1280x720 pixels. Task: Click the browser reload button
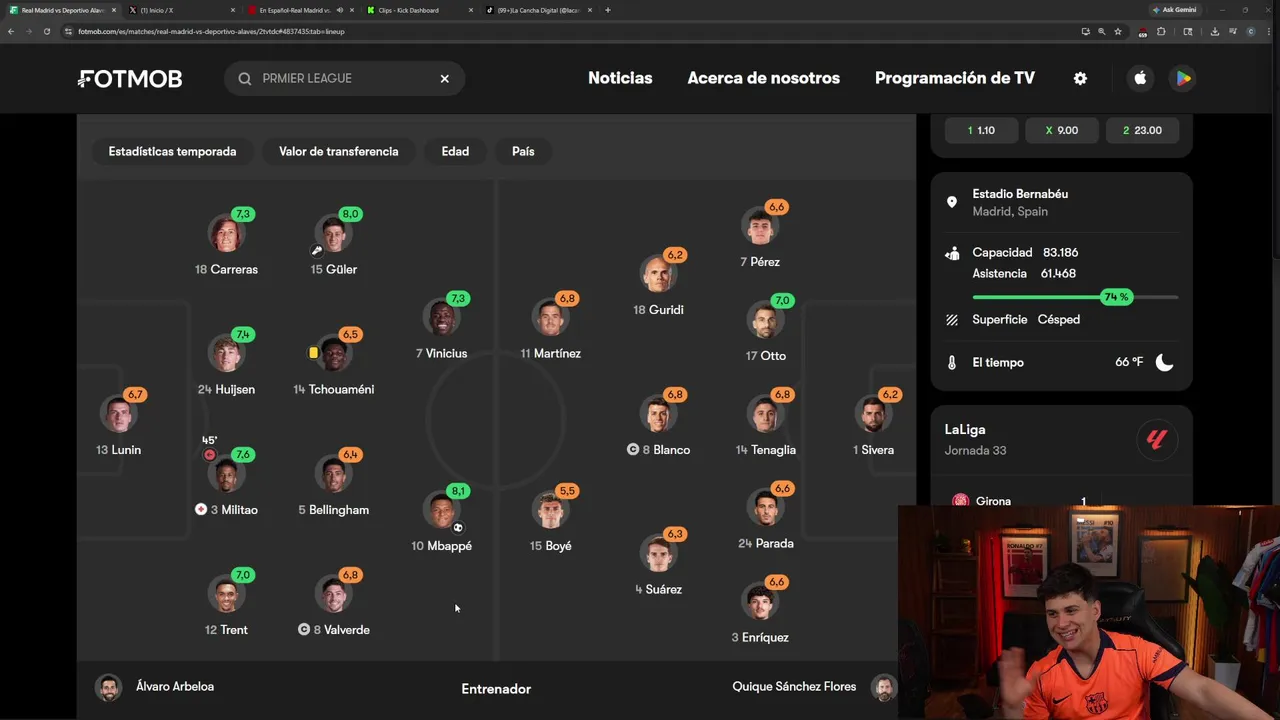[x=46, y=31]
